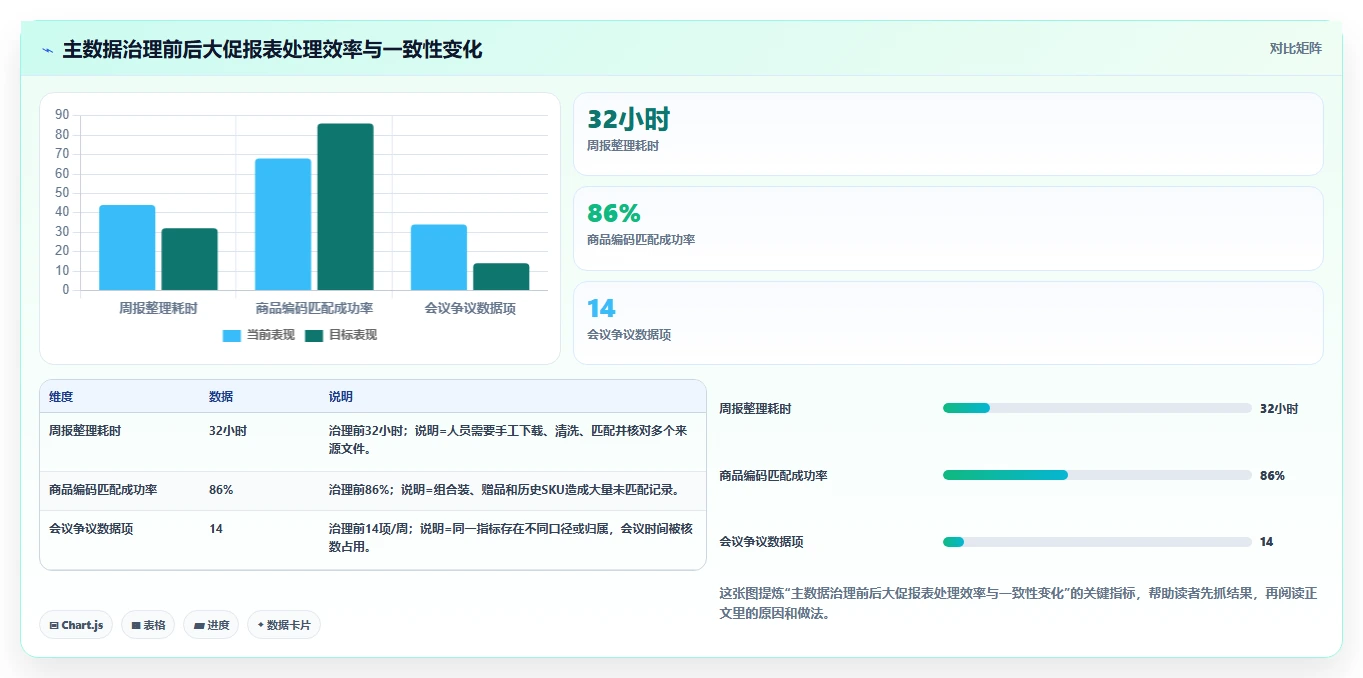Click the dark green 周报整理耗时 bar
This screenshot has width=1363, height=678.
click(x=189, y=259)
